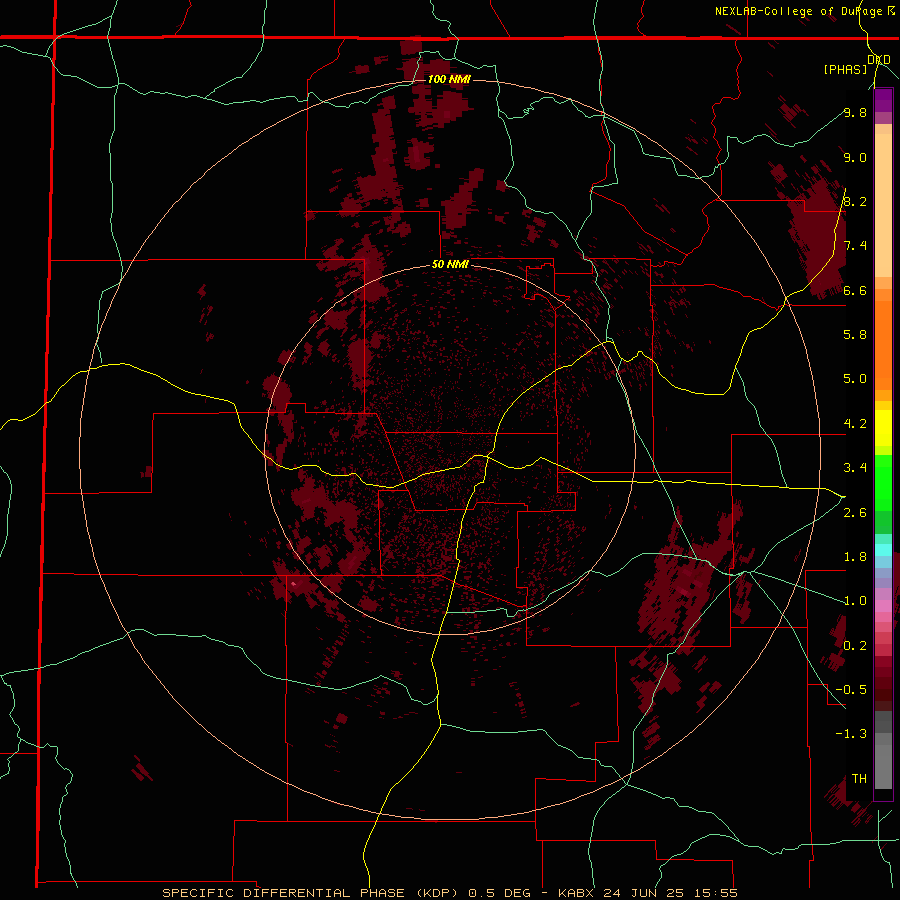Screen dimensions: 900x900
Task: Click the 9.8 value on color scale
Action: (x=855, y=112)
